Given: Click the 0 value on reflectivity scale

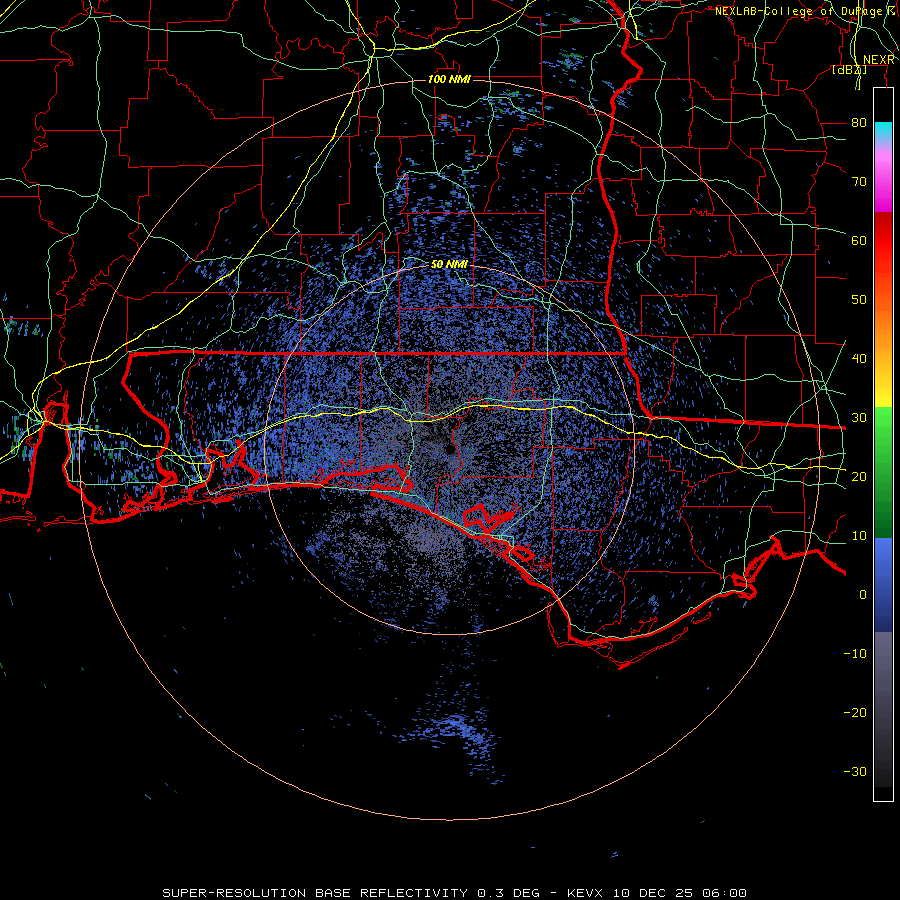Looking at the screenshot, I should pyautogui.click(x=863, y=595).
